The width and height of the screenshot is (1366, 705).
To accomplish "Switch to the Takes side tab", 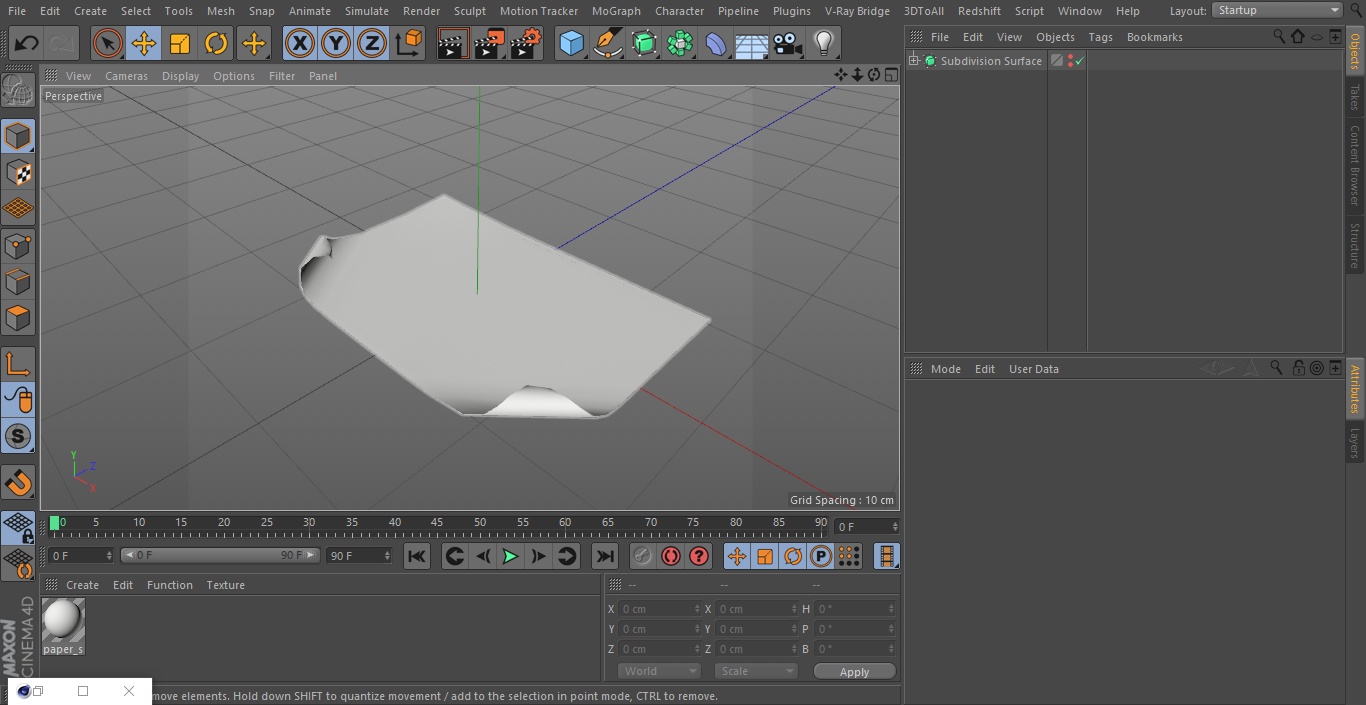I will [1355, 97].
